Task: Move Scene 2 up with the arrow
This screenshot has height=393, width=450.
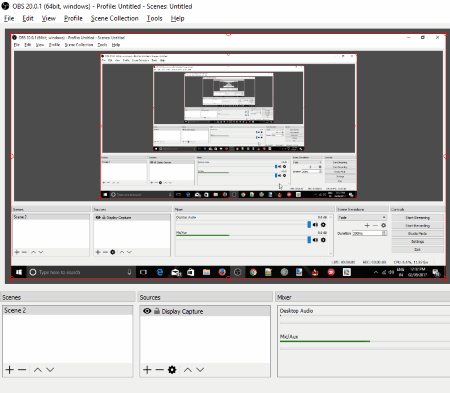Action: 38,369
